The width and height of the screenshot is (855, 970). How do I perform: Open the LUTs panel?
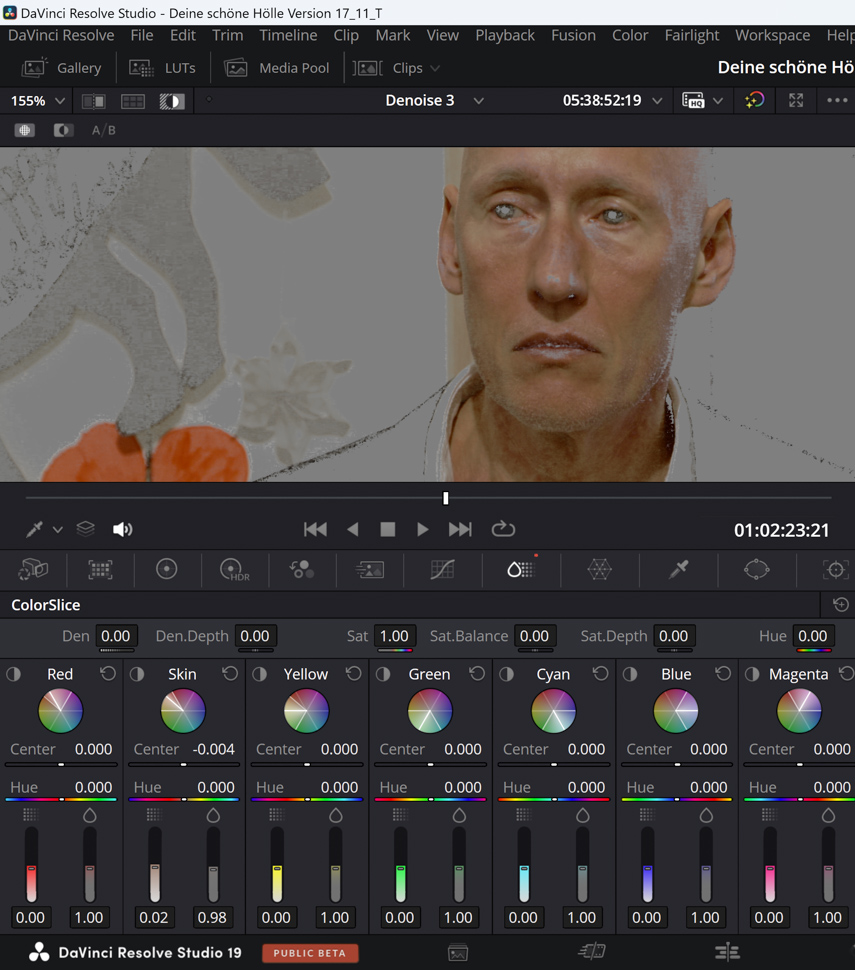tap(162, 68)
